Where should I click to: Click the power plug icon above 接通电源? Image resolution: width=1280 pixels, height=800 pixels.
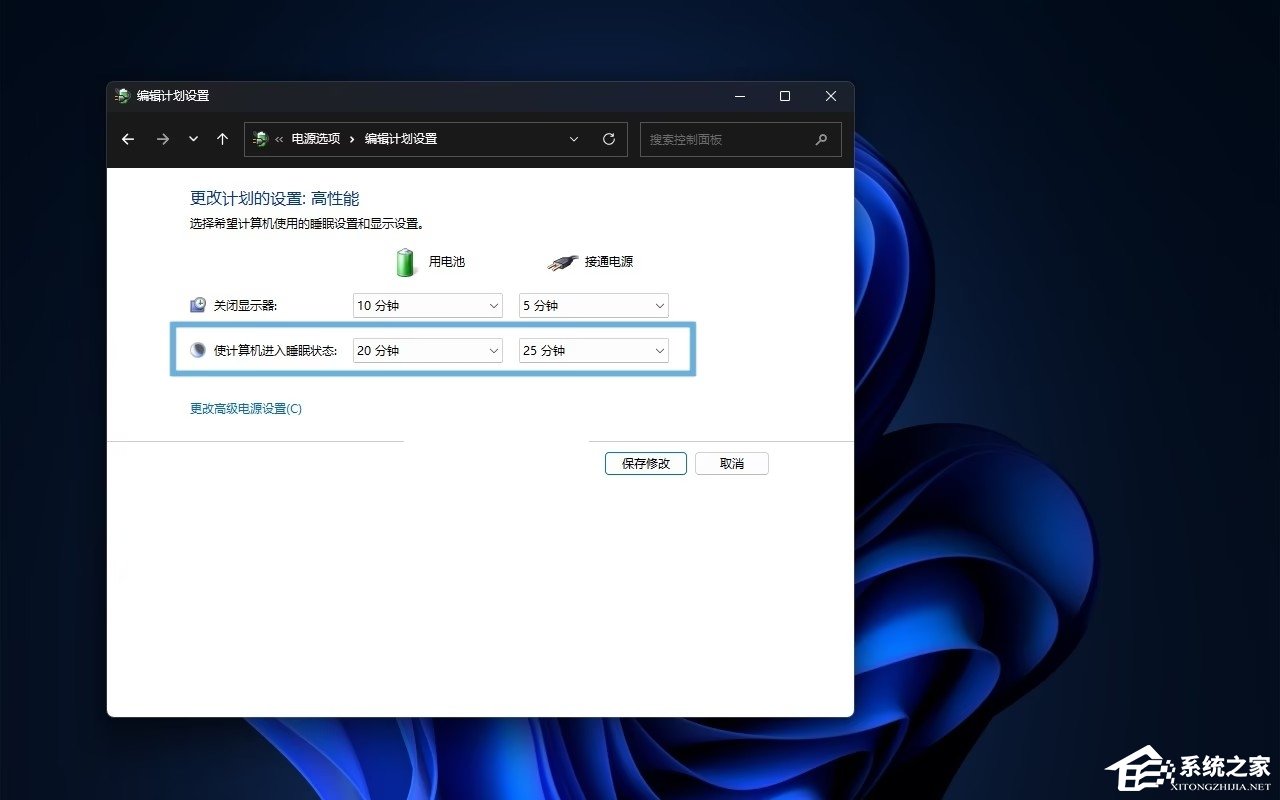pos(561,262)
